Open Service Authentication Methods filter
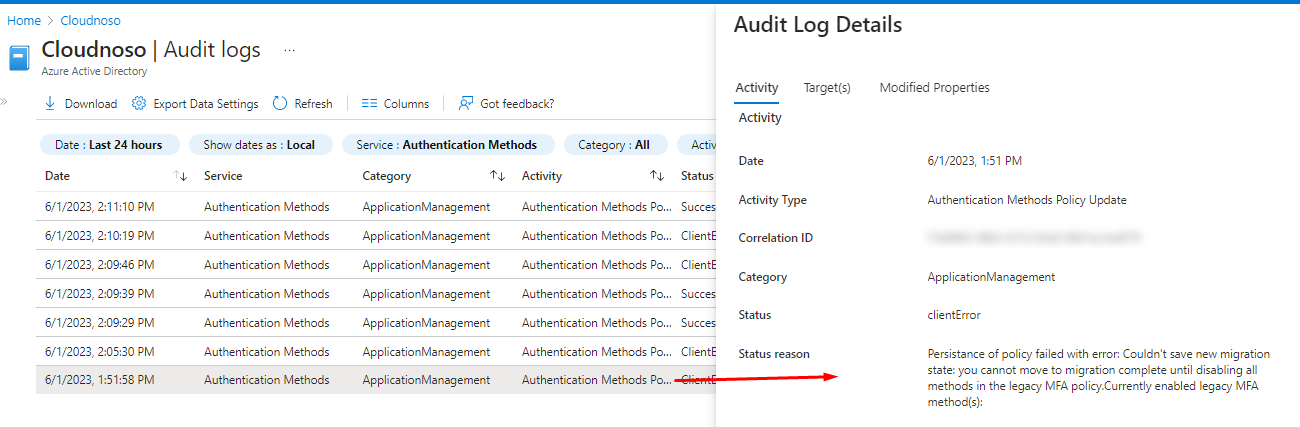The width and height of the screenshot is (1300, 427). pyautogui.click(x=446, y=145)
